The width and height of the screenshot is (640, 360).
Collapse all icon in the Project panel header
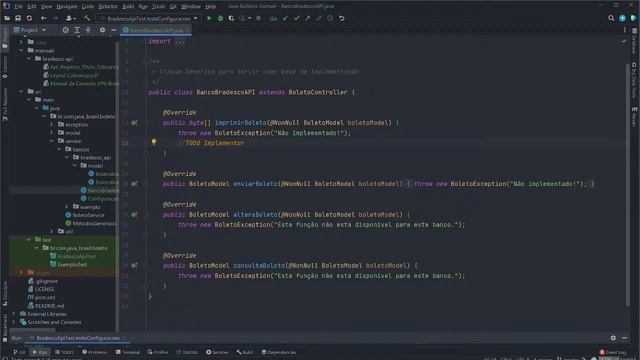[x=88, y=30]
